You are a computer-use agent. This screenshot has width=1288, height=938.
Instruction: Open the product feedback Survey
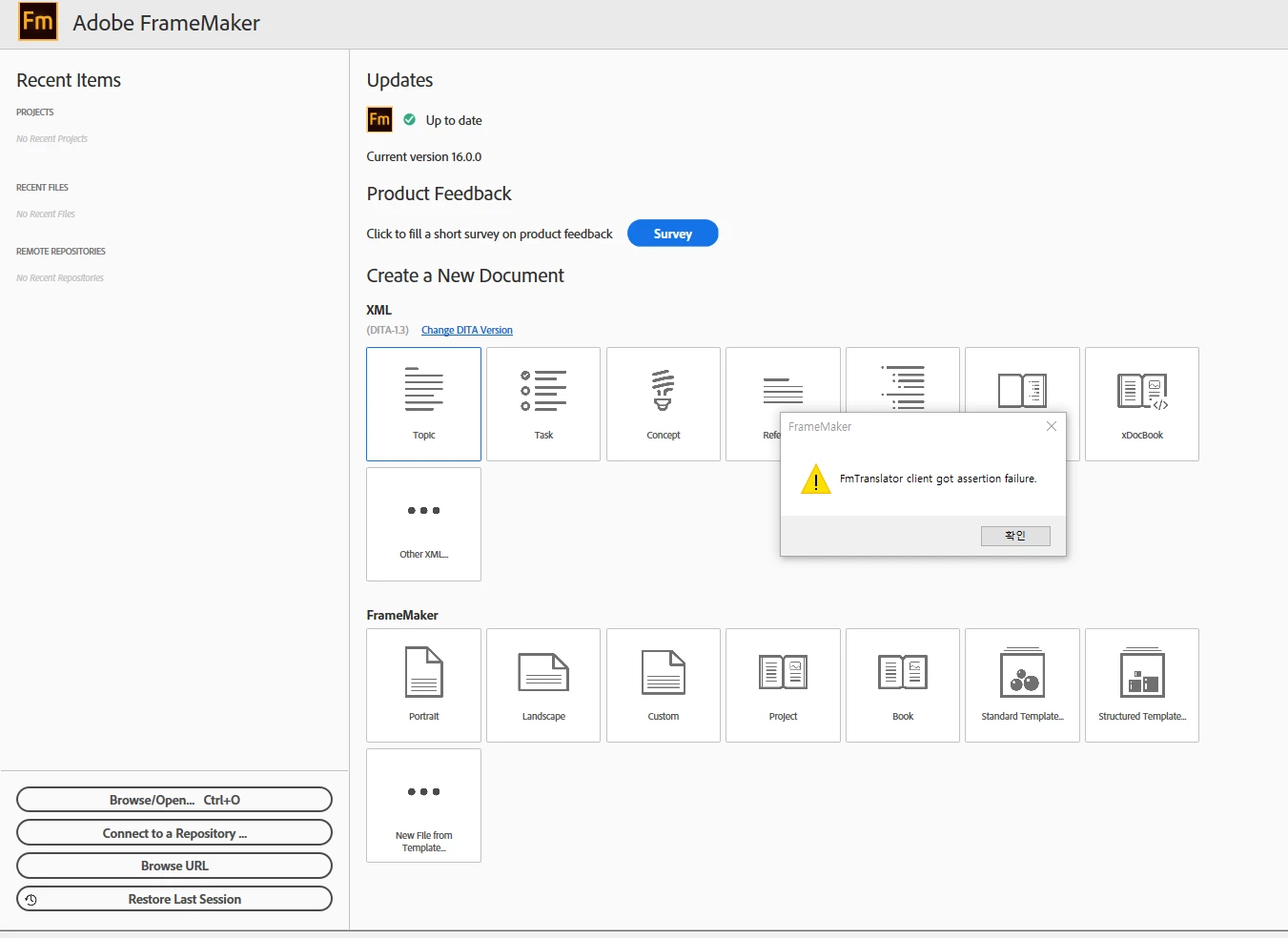[x=672, y=234]
